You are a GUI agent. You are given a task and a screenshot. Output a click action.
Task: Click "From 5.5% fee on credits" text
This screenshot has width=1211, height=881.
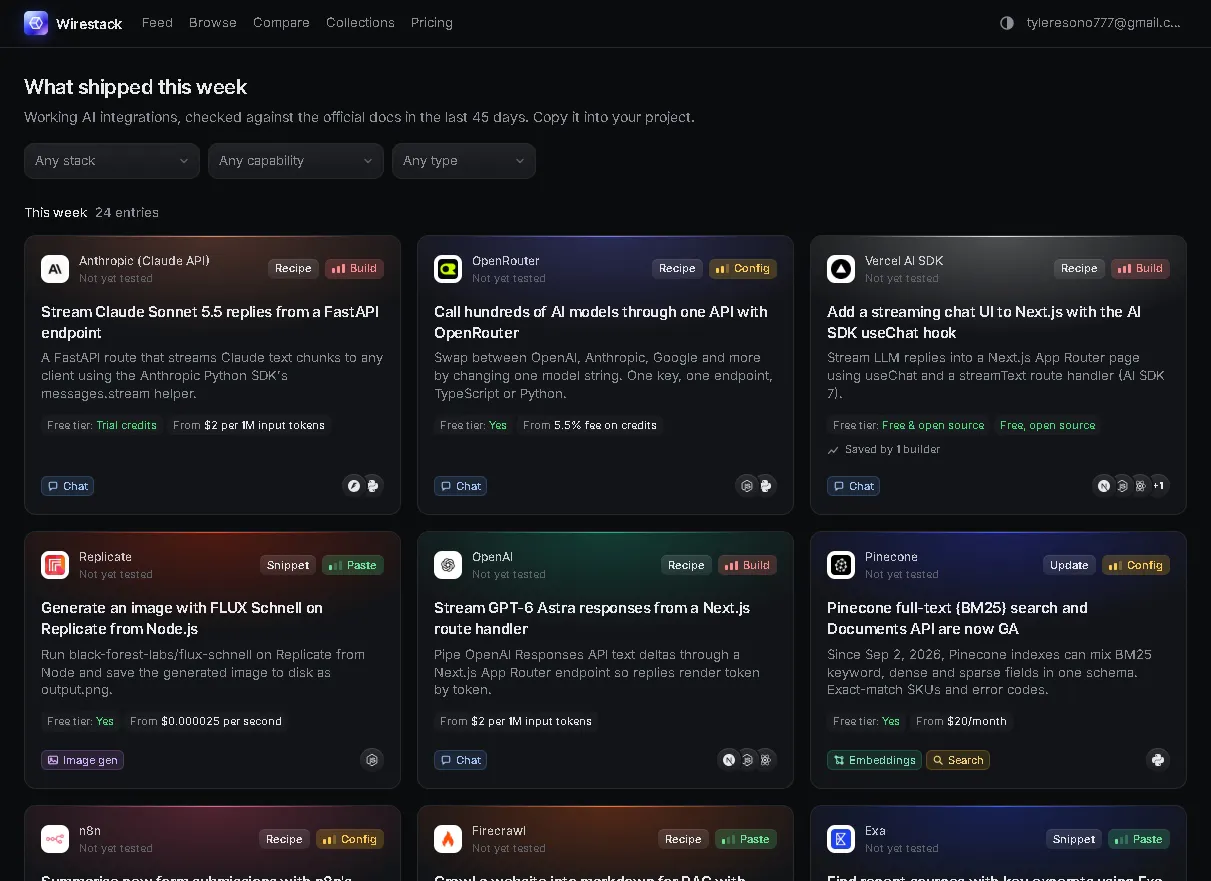pyautogui.click(x=590, y=425)
